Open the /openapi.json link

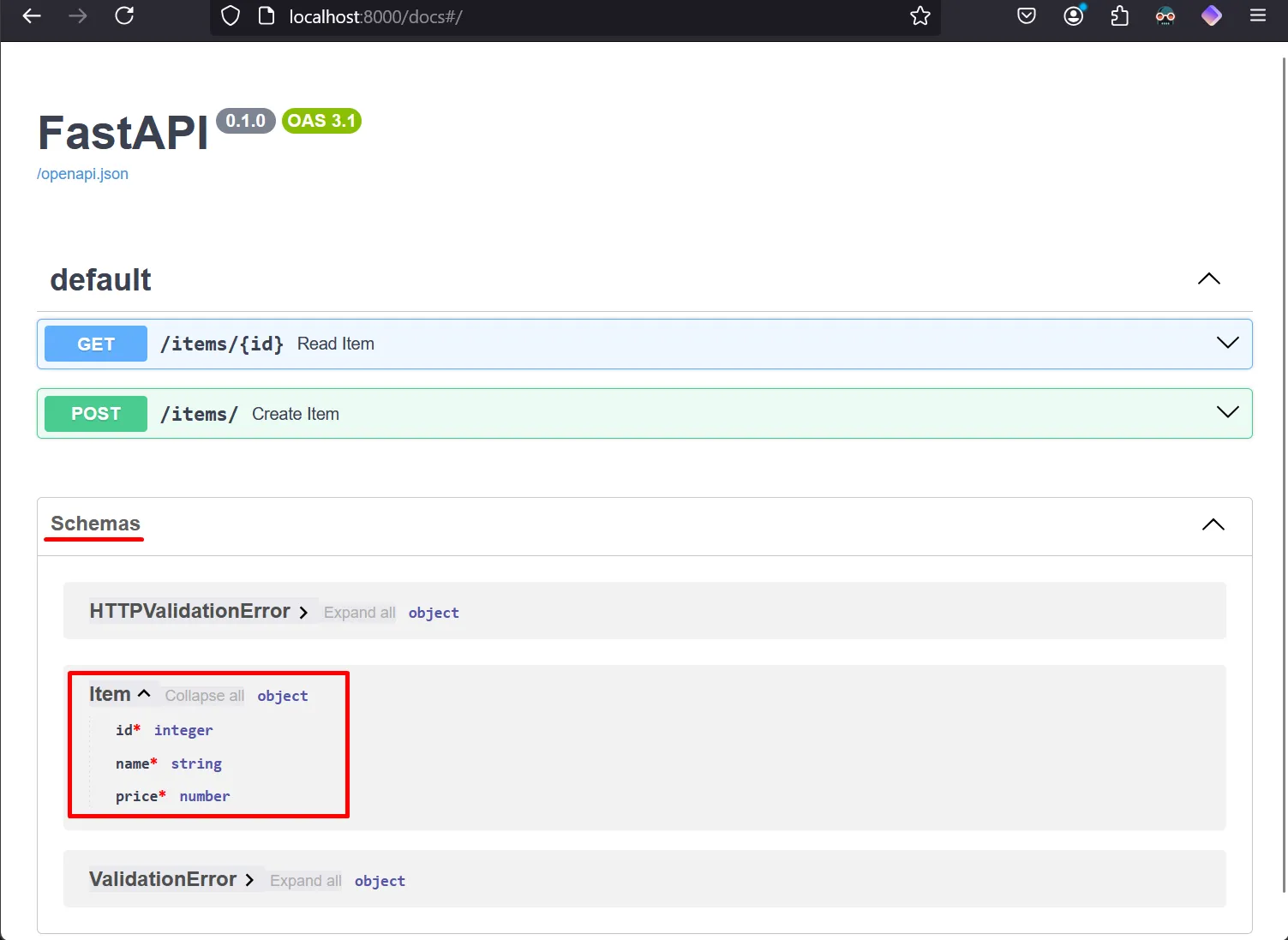pos(82,174)
